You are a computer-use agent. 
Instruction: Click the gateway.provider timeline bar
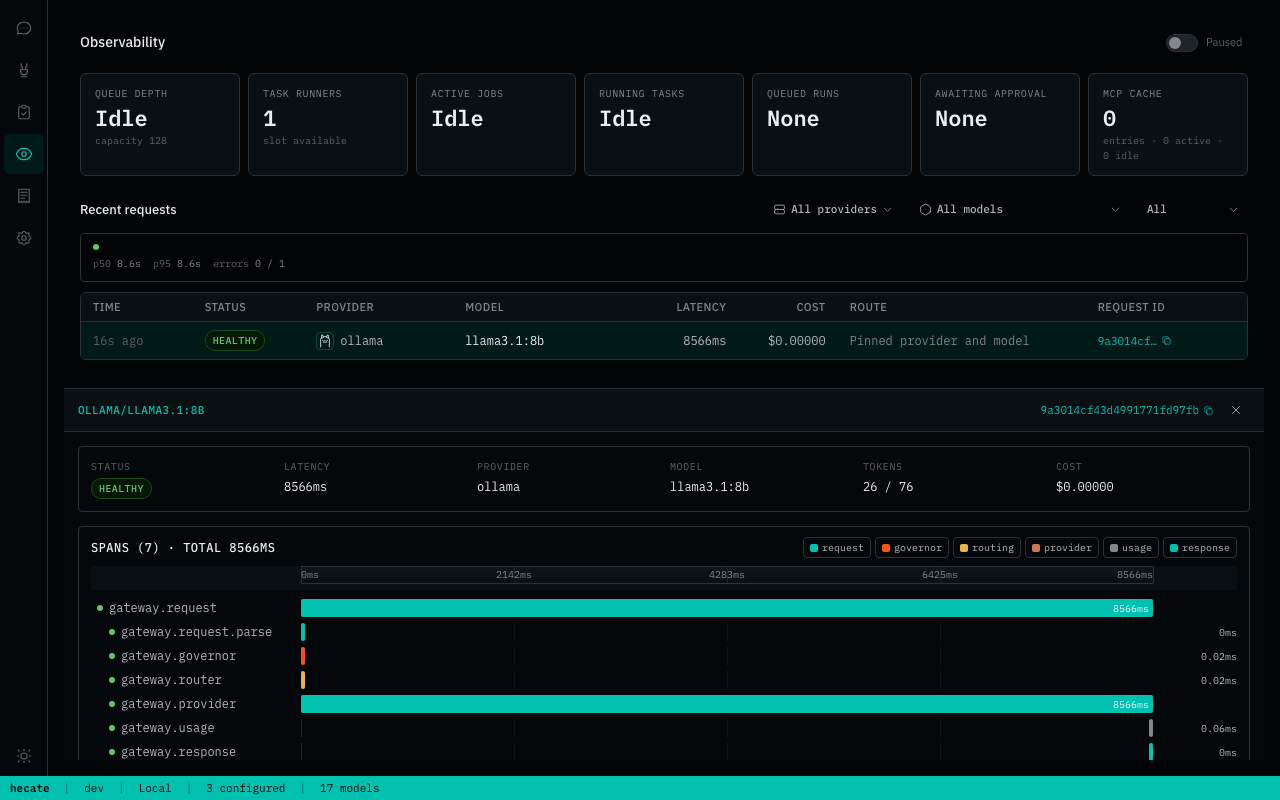coord(727,704)
